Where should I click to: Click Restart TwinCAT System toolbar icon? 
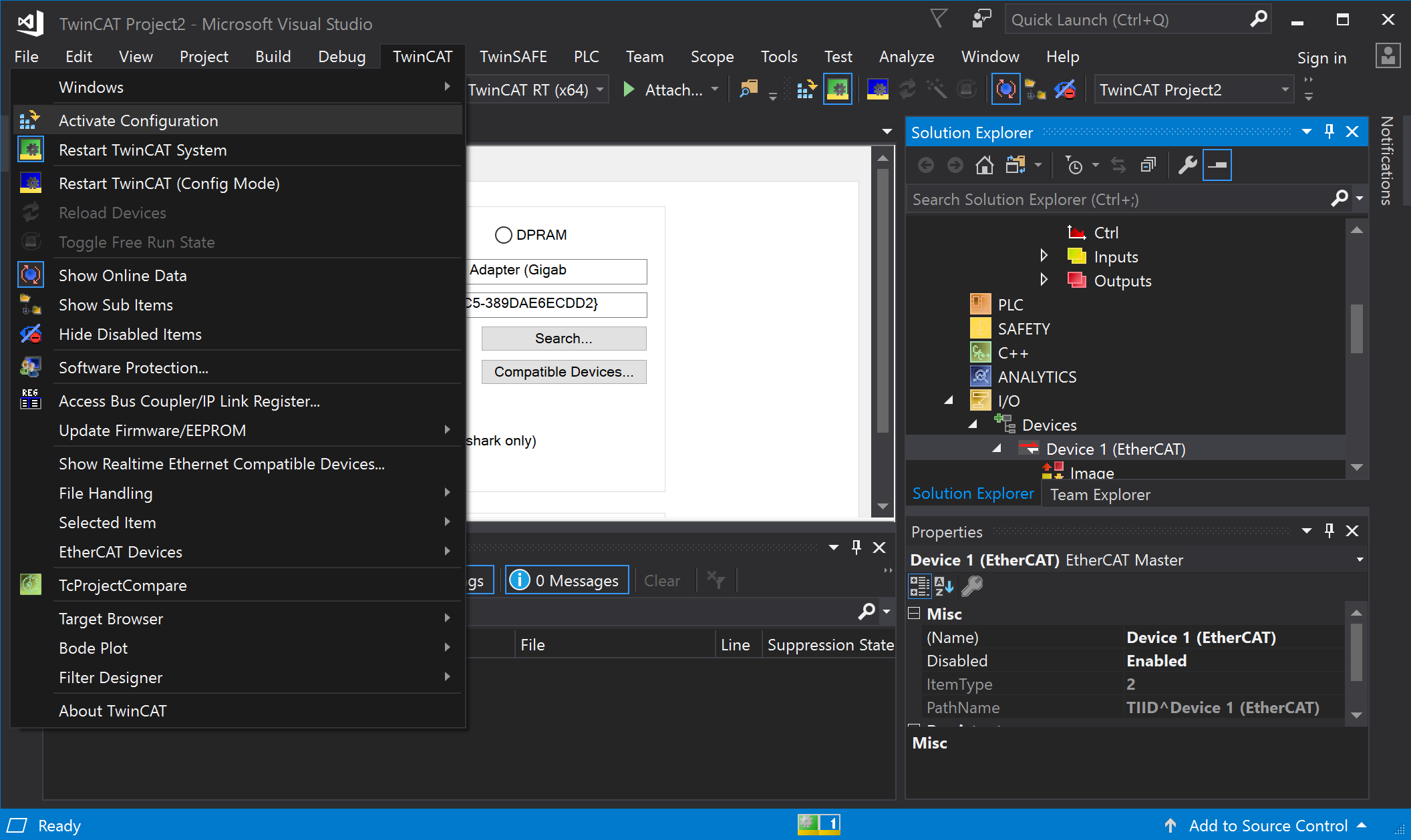coord(837,89)
